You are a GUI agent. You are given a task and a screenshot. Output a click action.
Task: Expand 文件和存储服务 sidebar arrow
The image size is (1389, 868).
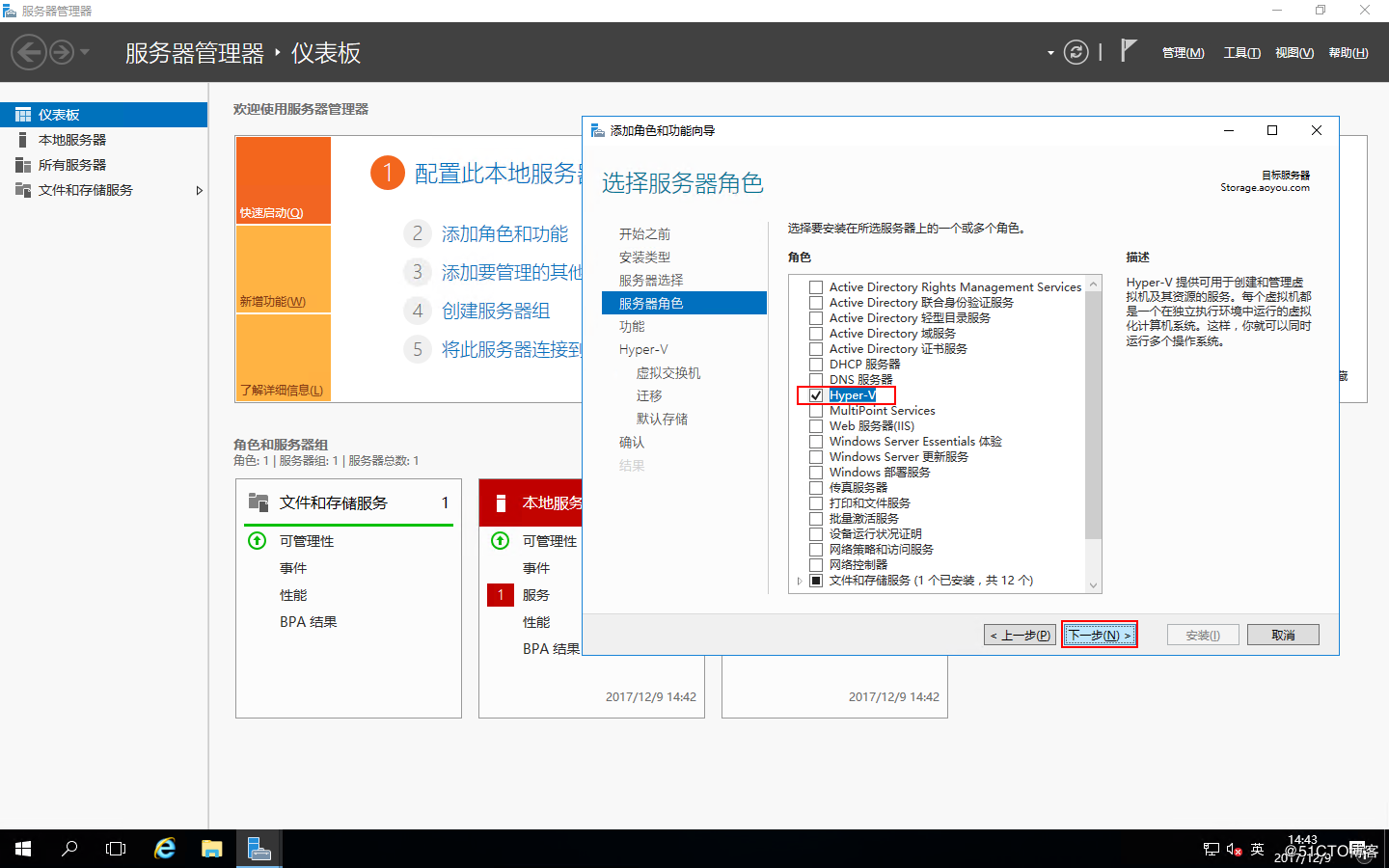click(200, 190)
